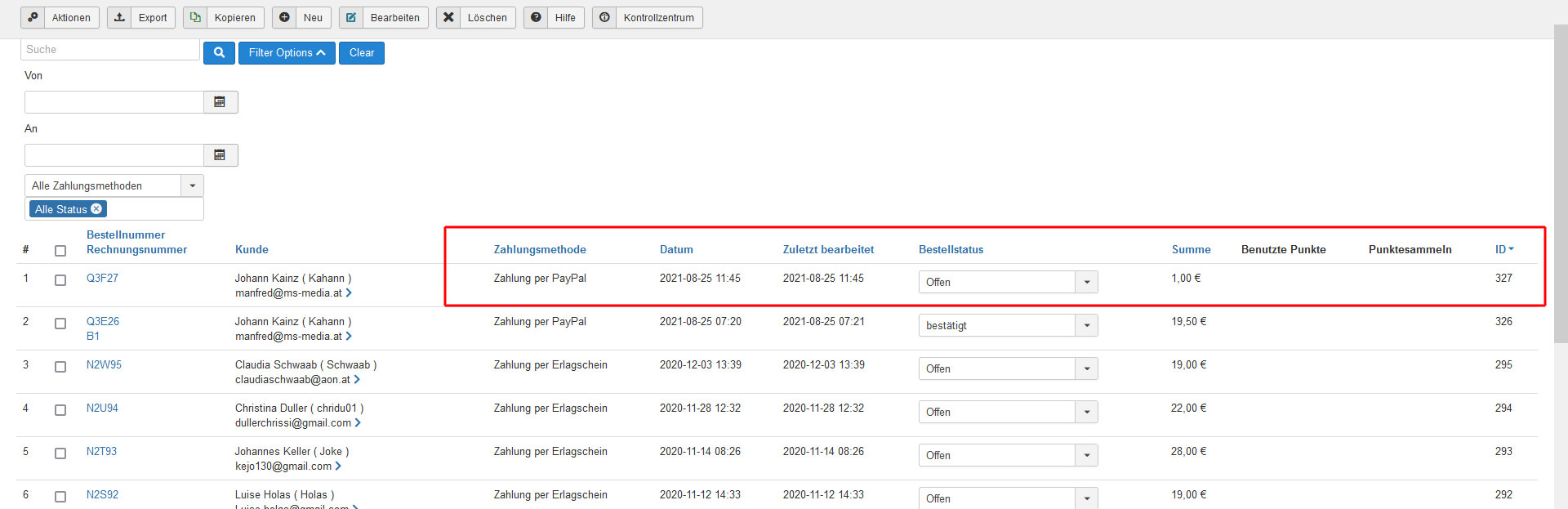Click the Clear filter button

point(362,53)
